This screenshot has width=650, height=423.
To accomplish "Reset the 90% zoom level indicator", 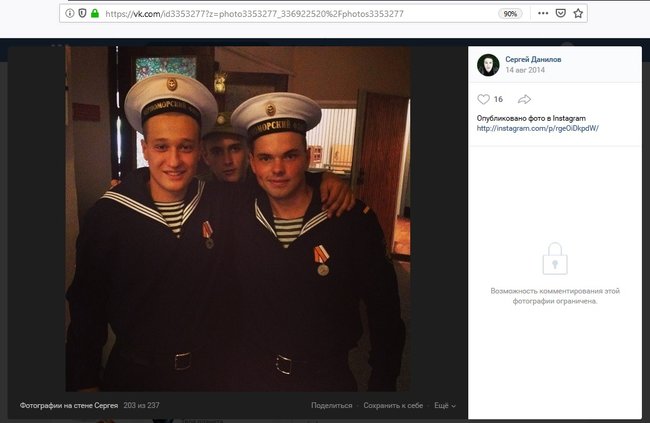I will click(x=510, y=14).
